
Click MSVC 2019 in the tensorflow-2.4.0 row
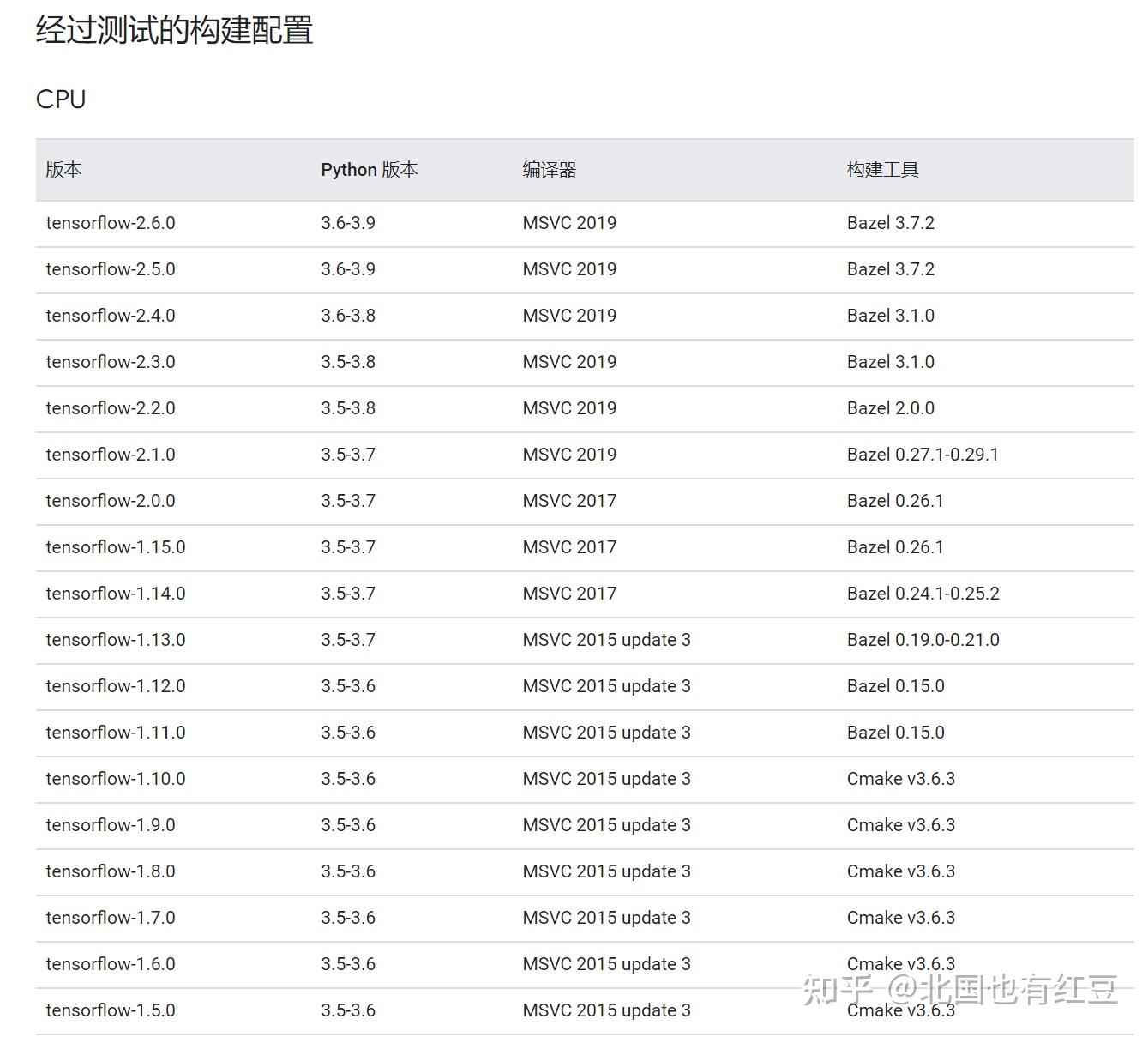[x=569, y=315]
